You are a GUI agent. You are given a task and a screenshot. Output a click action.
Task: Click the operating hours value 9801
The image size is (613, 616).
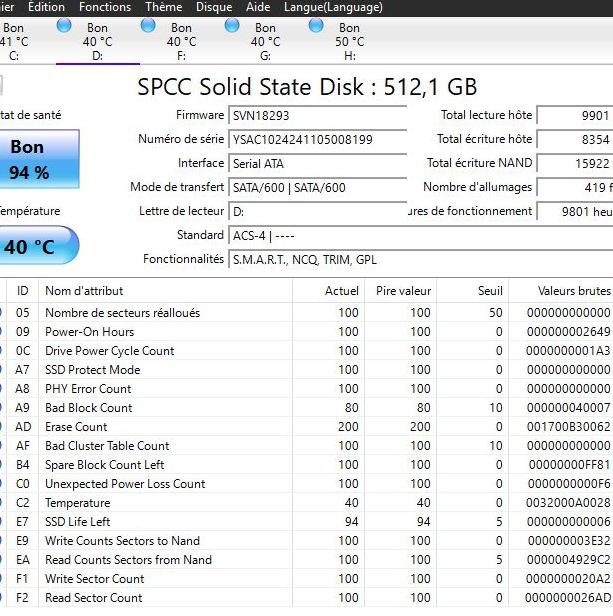pyautogui.click(x=575, y=211)
